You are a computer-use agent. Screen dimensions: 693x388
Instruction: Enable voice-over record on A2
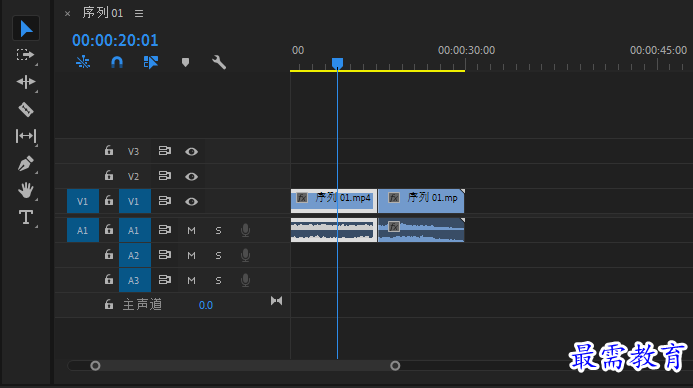[245, 255]
